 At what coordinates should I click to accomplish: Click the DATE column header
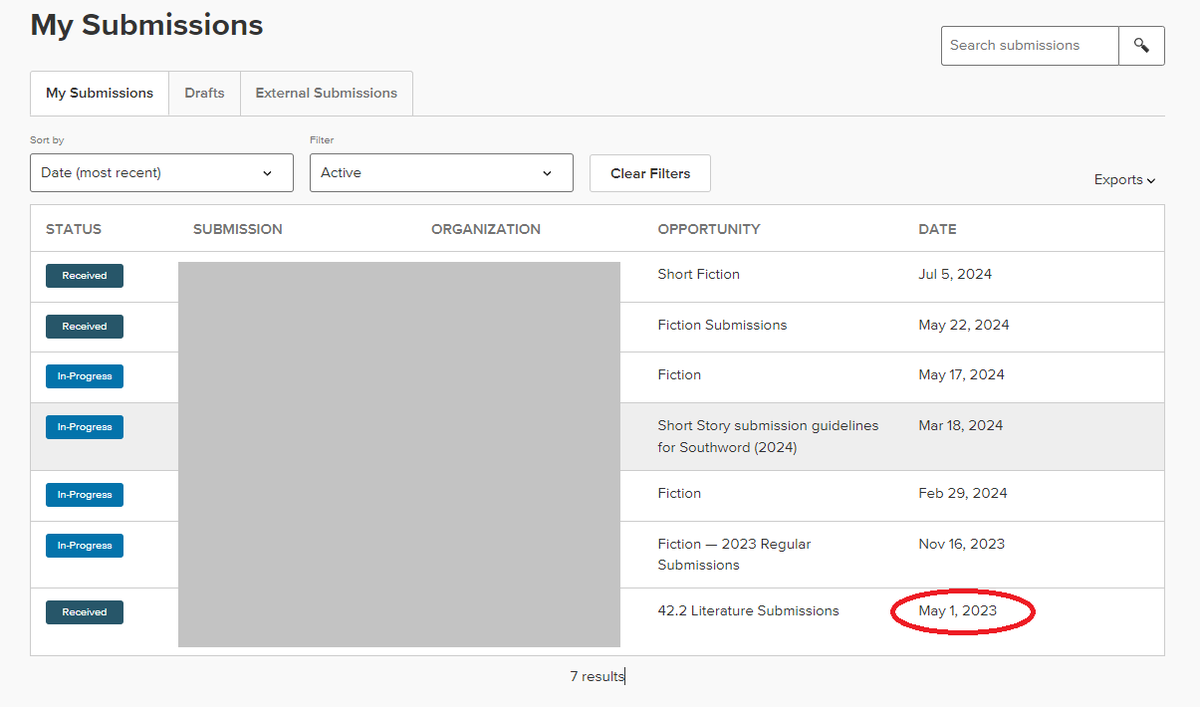[937, 228]
